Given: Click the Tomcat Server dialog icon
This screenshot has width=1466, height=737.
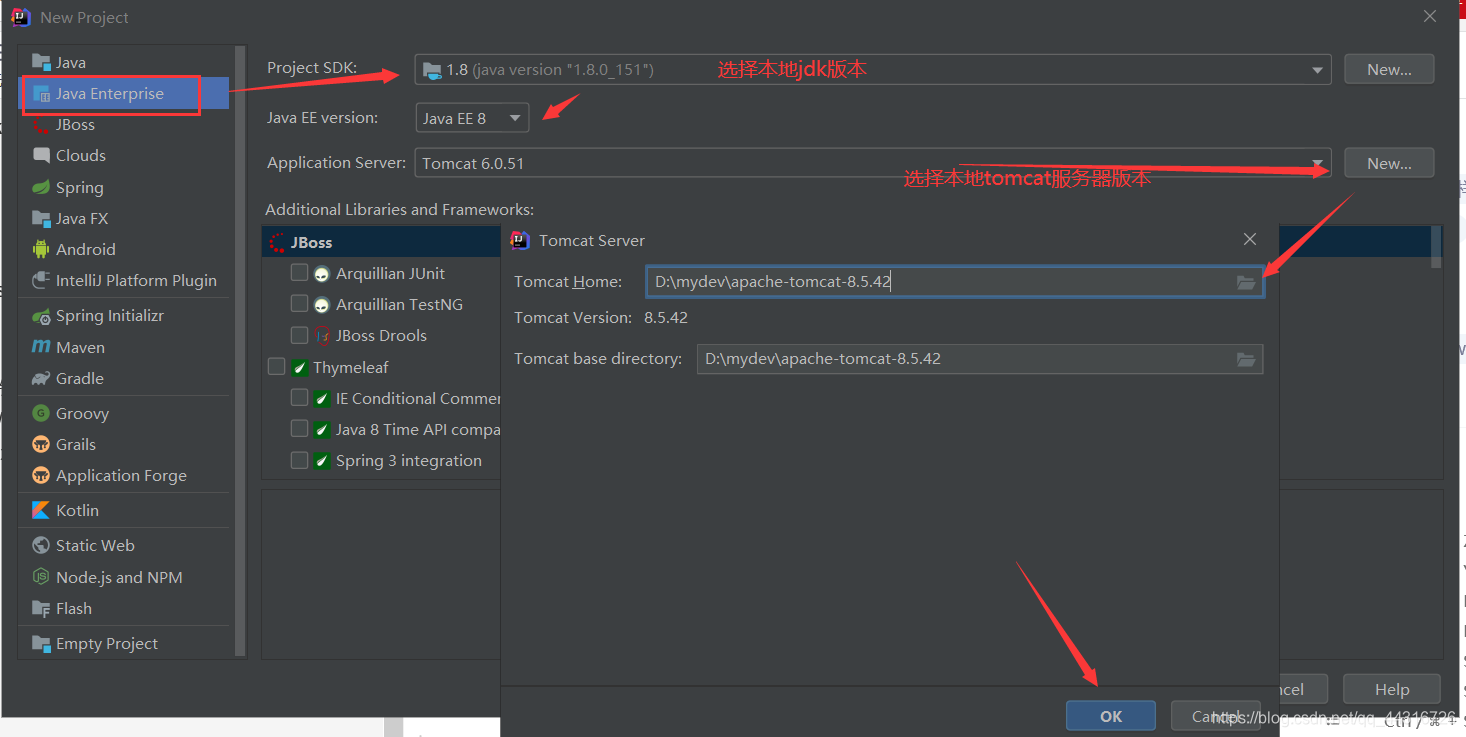Looking at the screenshot, I should pyautogui.click(x=520, y=240).
